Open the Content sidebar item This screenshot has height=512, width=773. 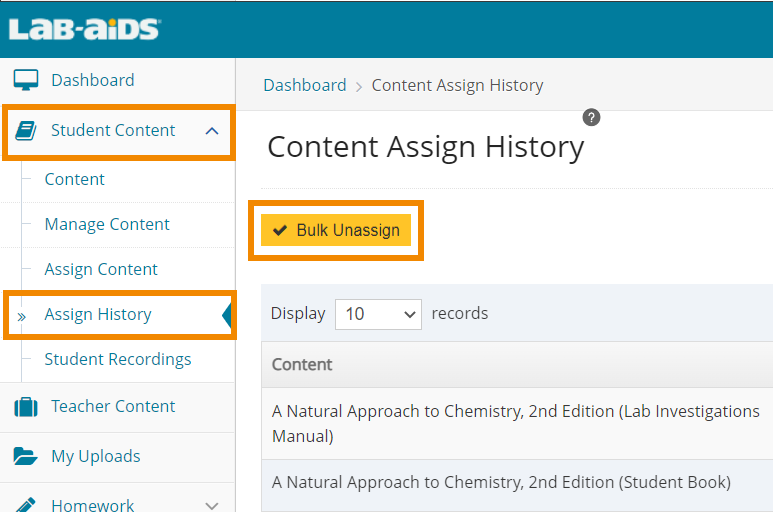click(75, 180)
